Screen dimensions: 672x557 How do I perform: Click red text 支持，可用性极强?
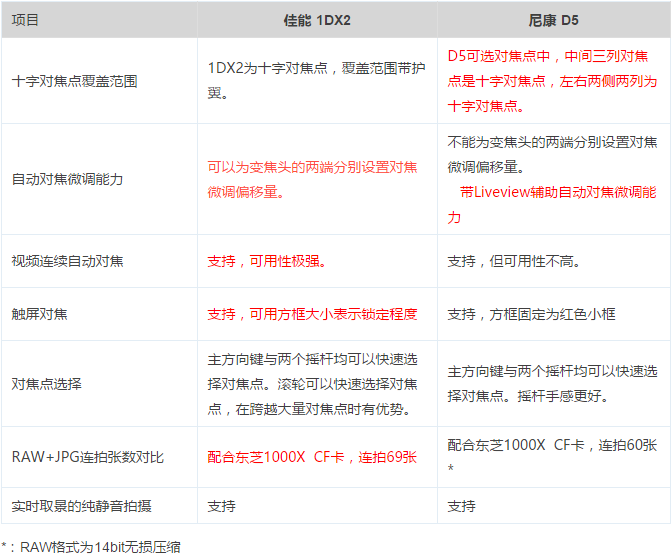click(x=267, y=261)
